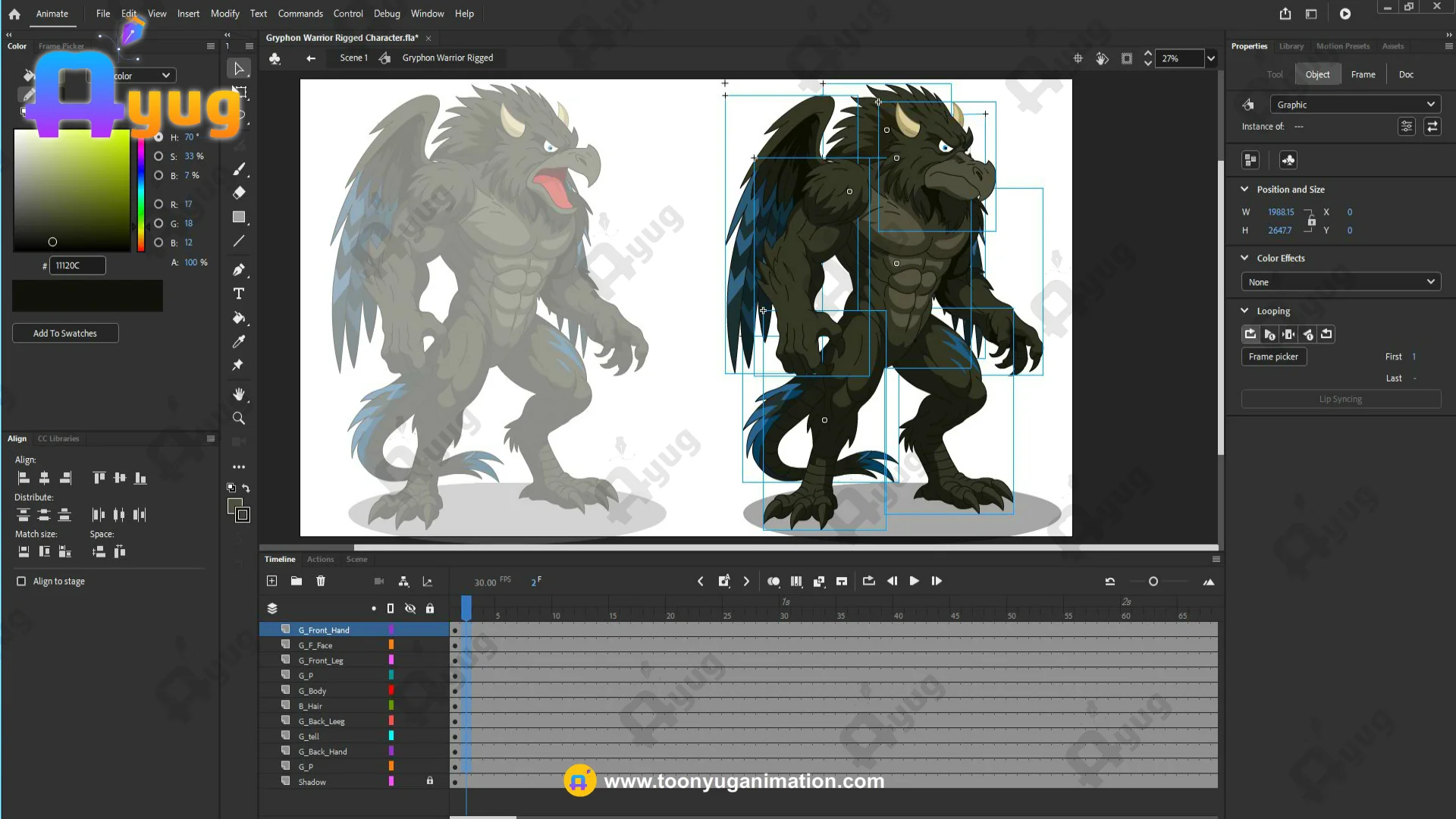Select the Zoom magnifier tool

[239, 419]
